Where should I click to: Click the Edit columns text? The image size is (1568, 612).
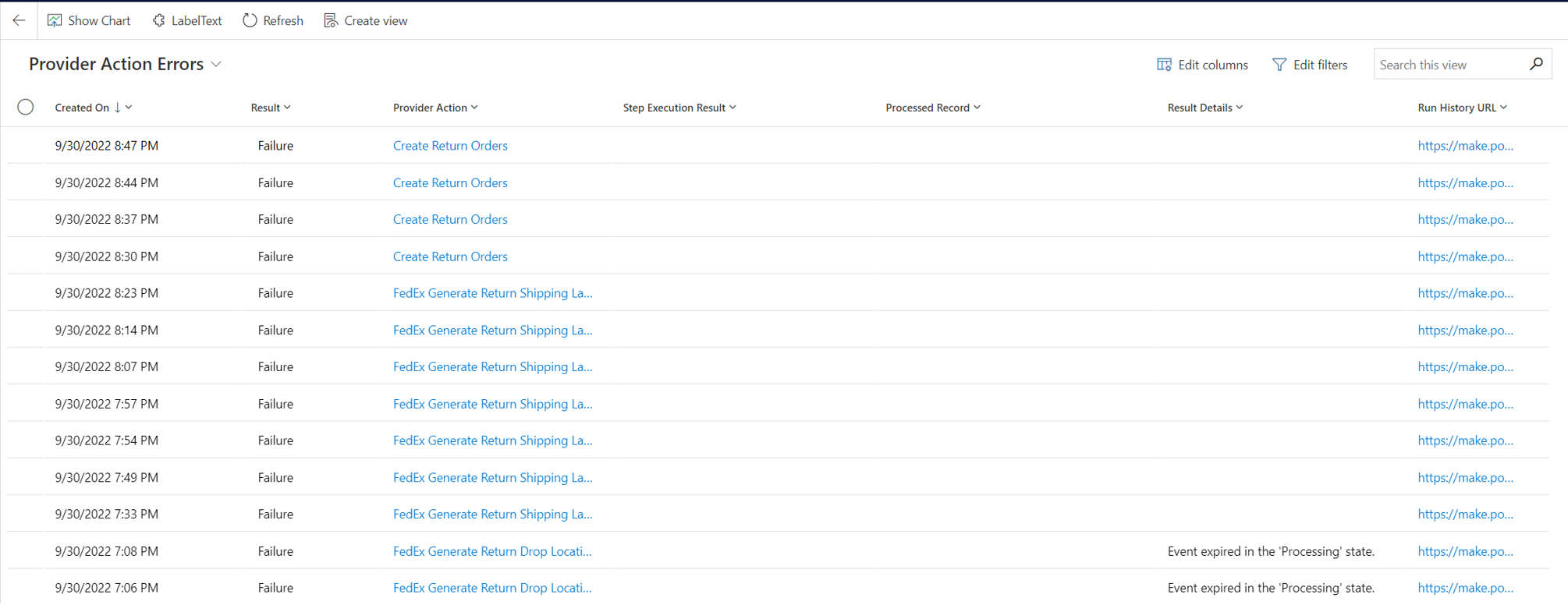[1213, 65]
